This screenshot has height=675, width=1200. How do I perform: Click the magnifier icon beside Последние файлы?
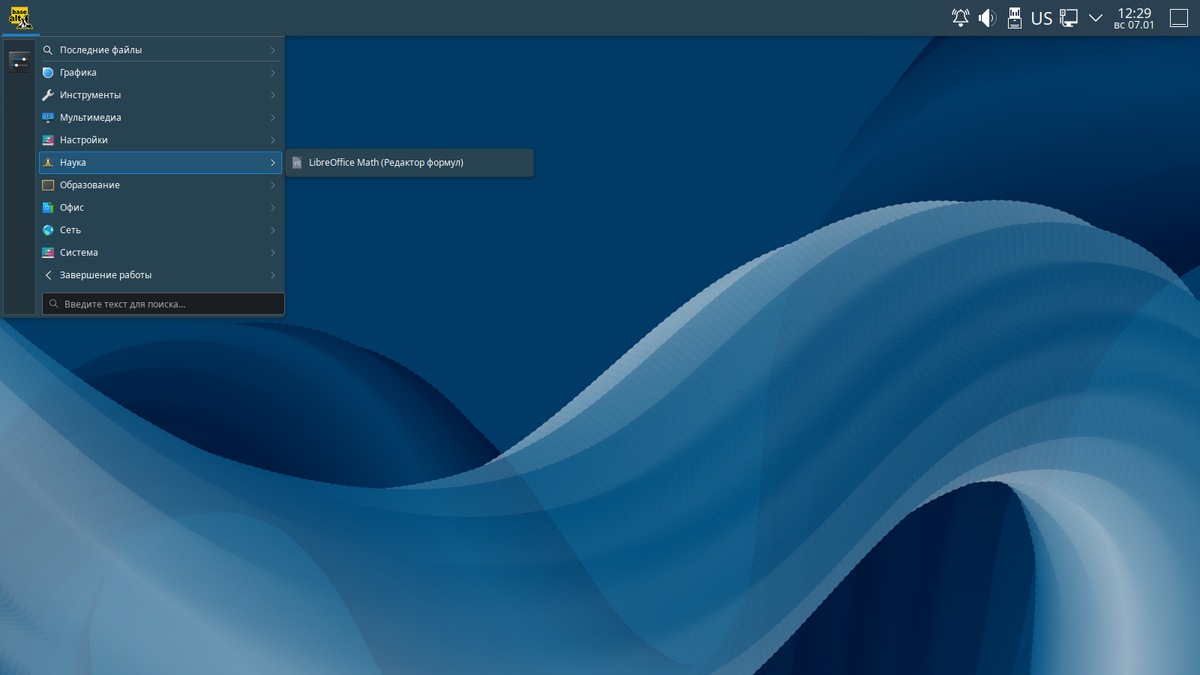[48, 50]
